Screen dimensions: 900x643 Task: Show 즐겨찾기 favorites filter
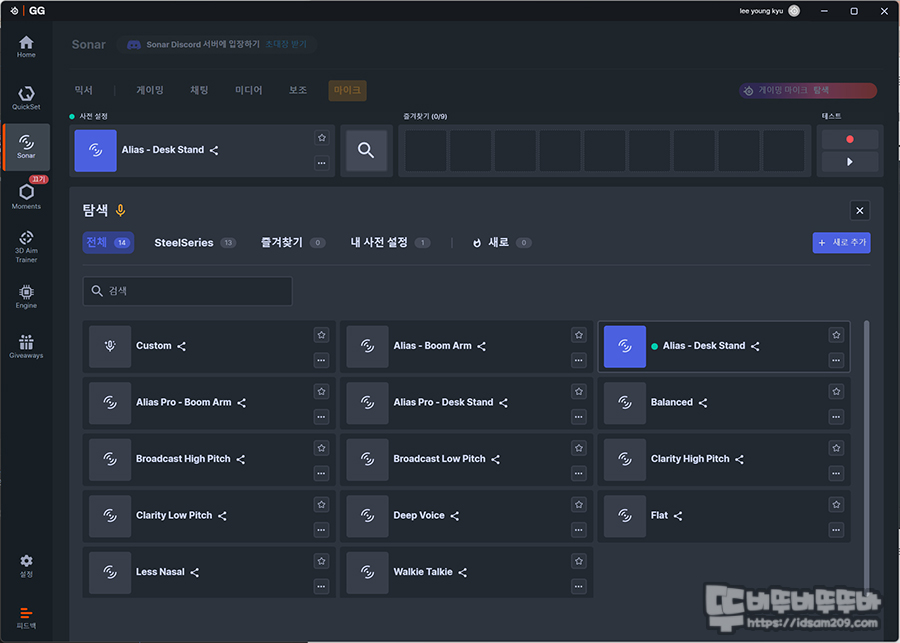coord(293,243)
